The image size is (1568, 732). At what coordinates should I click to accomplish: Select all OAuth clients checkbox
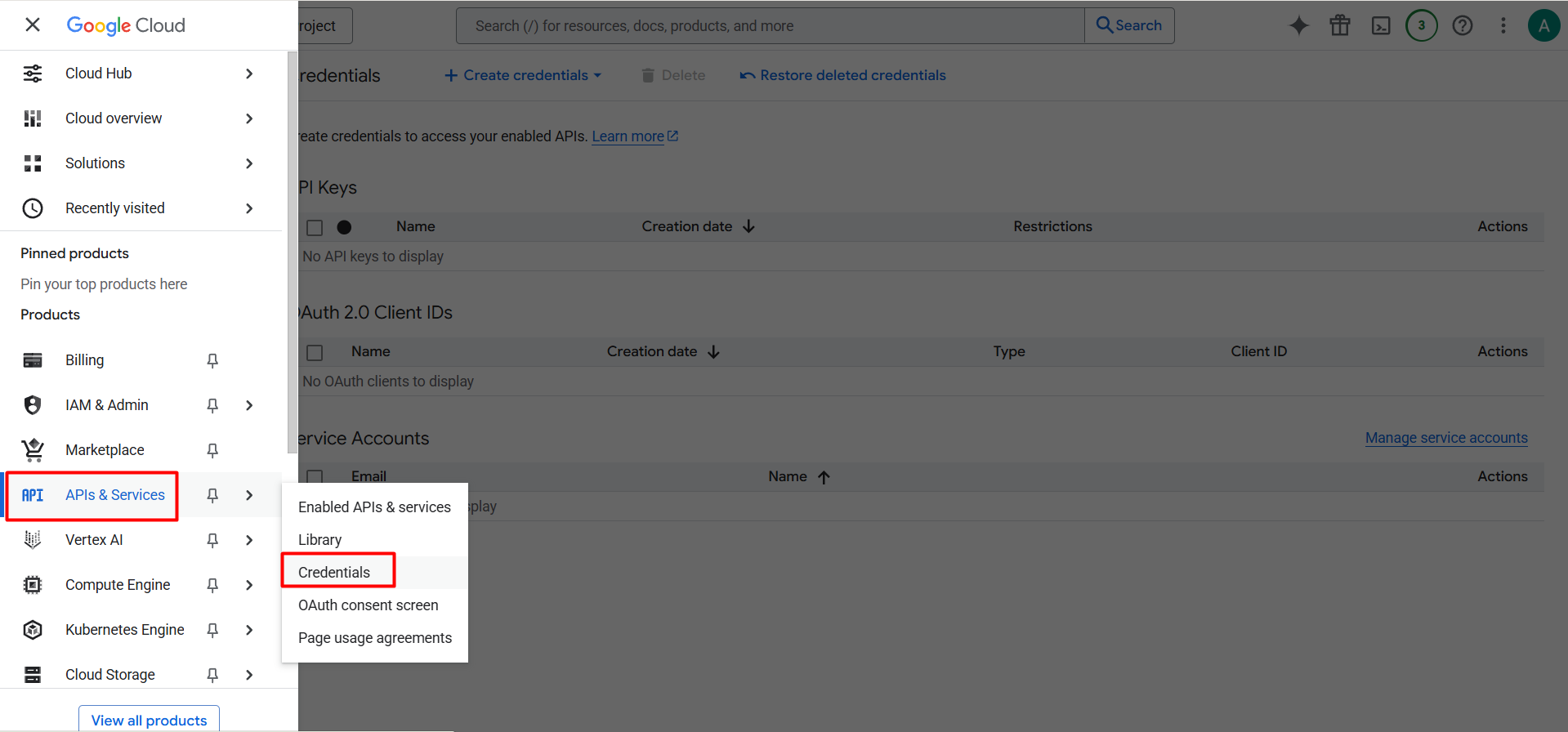point(315,353)
